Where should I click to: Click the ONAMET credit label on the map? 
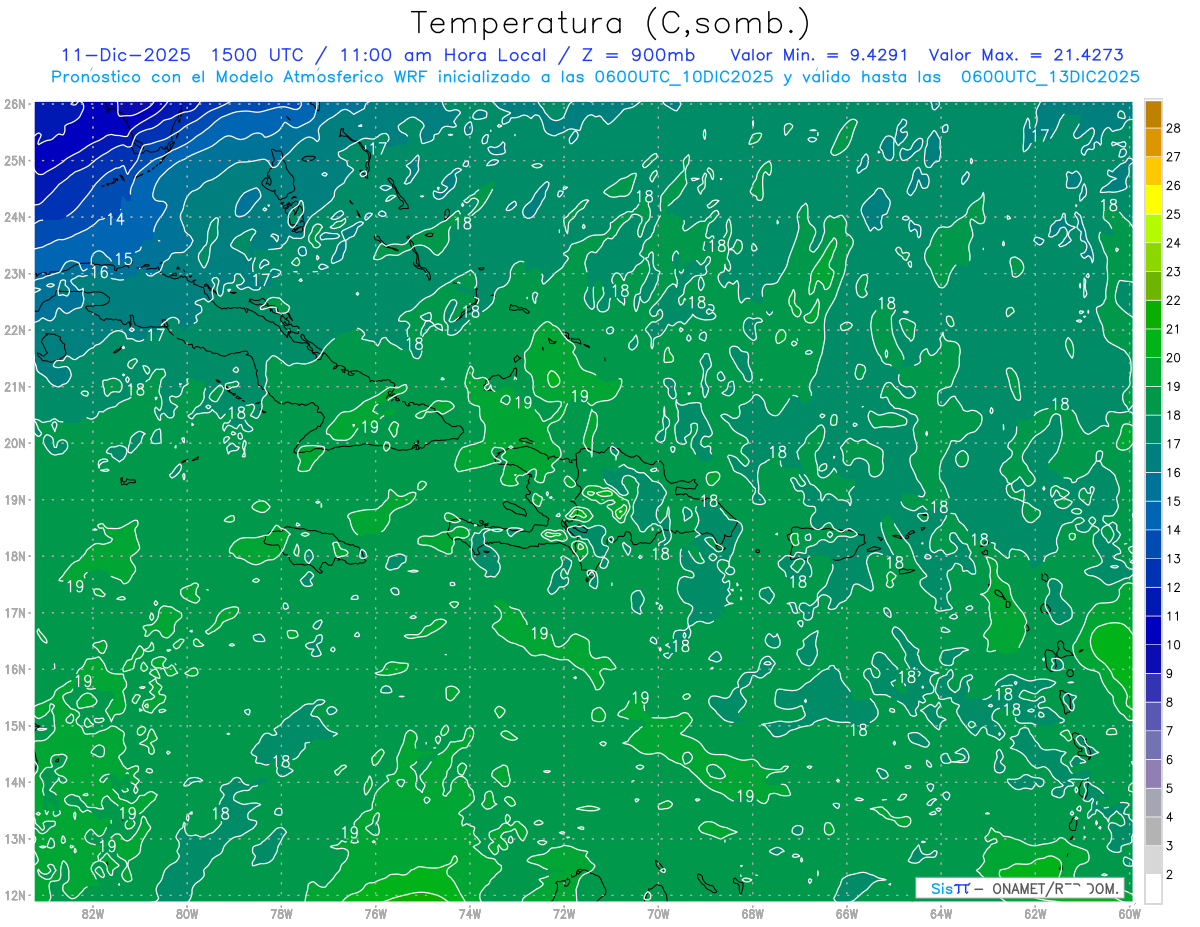1019,888
